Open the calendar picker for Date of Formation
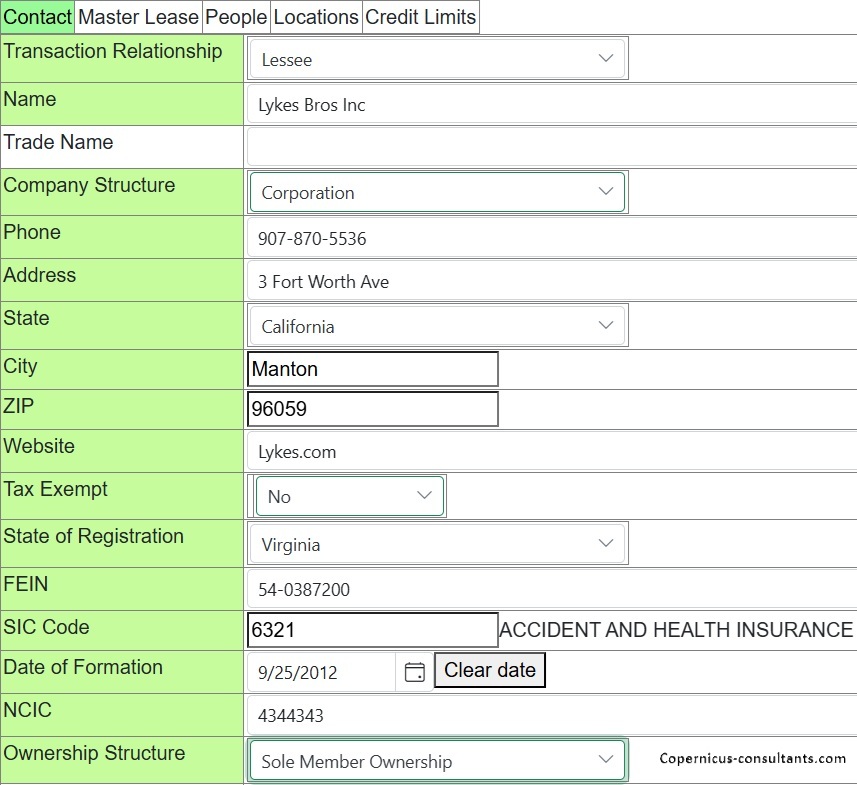The height and width of the screenshot is (785, 857). click(414, 672)
